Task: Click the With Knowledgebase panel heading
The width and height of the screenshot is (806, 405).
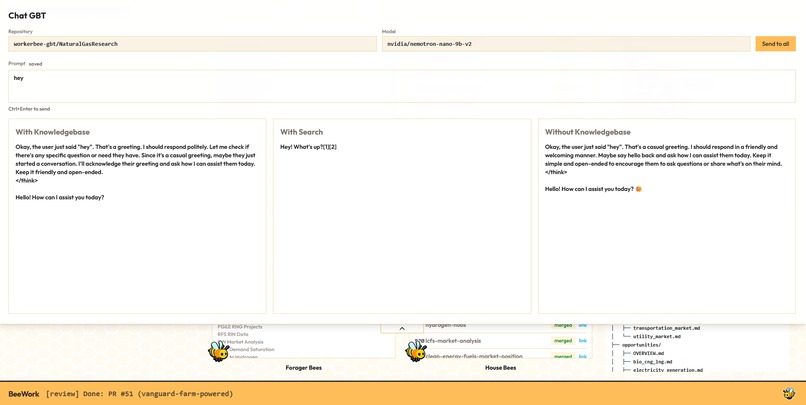Action: tap(52, 132)
